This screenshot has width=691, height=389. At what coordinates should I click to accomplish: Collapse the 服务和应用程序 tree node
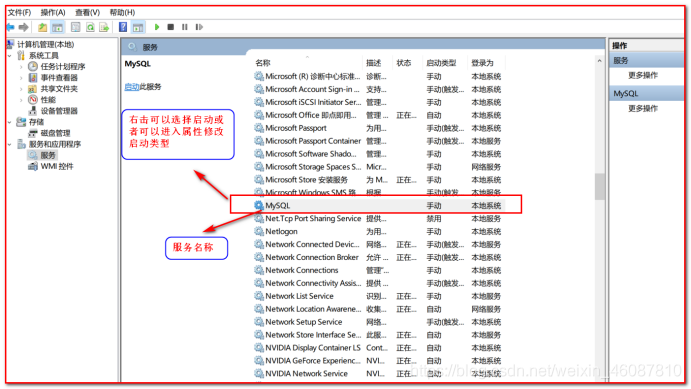(x=10, y=144)
